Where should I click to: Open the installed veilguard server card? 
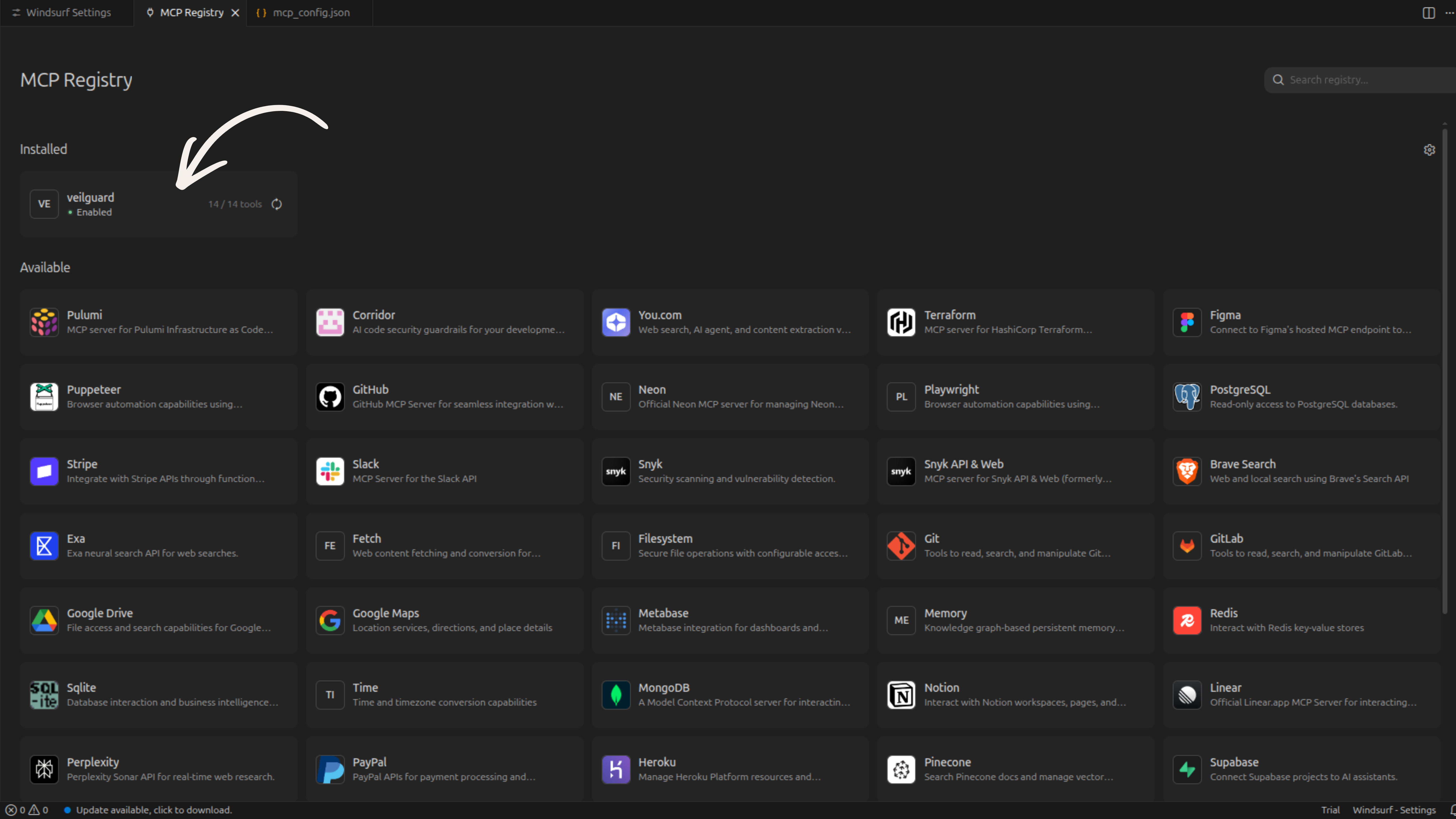pos(159,204)
